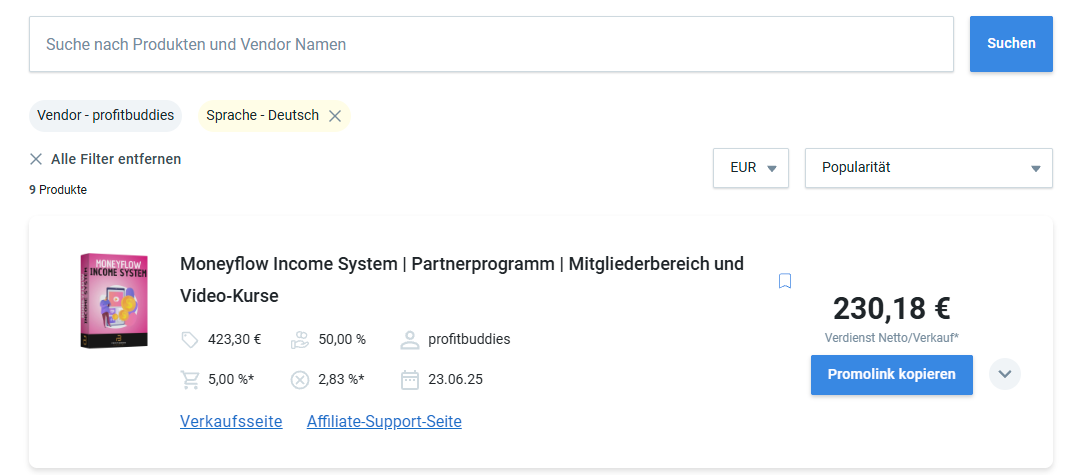Click the Verdienst Netto/Verkauf* label
This screenshot has height=475, width=1070.
pos(892,338)
